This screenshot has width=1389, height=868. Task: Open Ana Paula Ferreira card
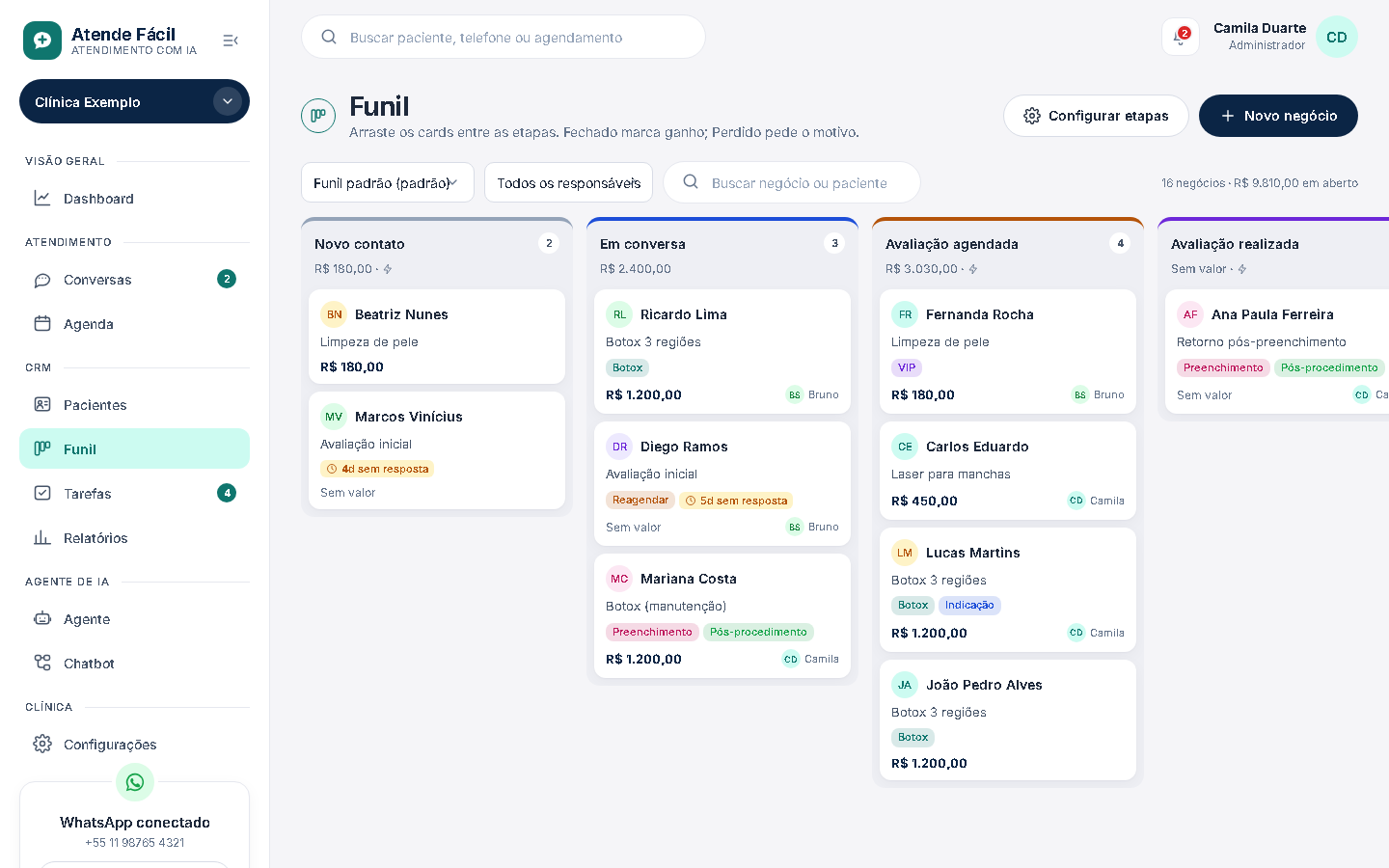[x=1278, y=352]
